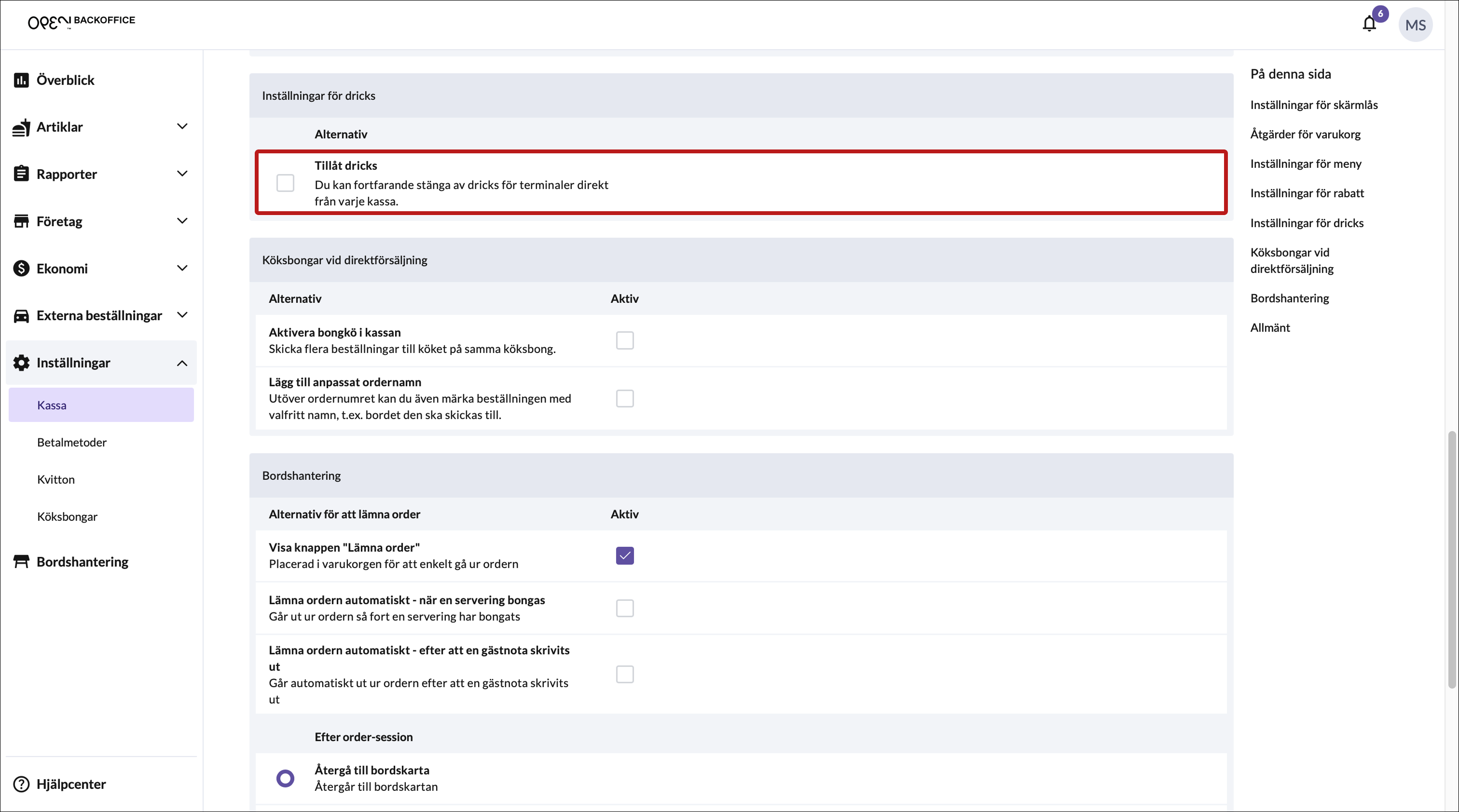
Task: Enable the Tillåt dricks checkbox
Action: click(x=285, y=183)
